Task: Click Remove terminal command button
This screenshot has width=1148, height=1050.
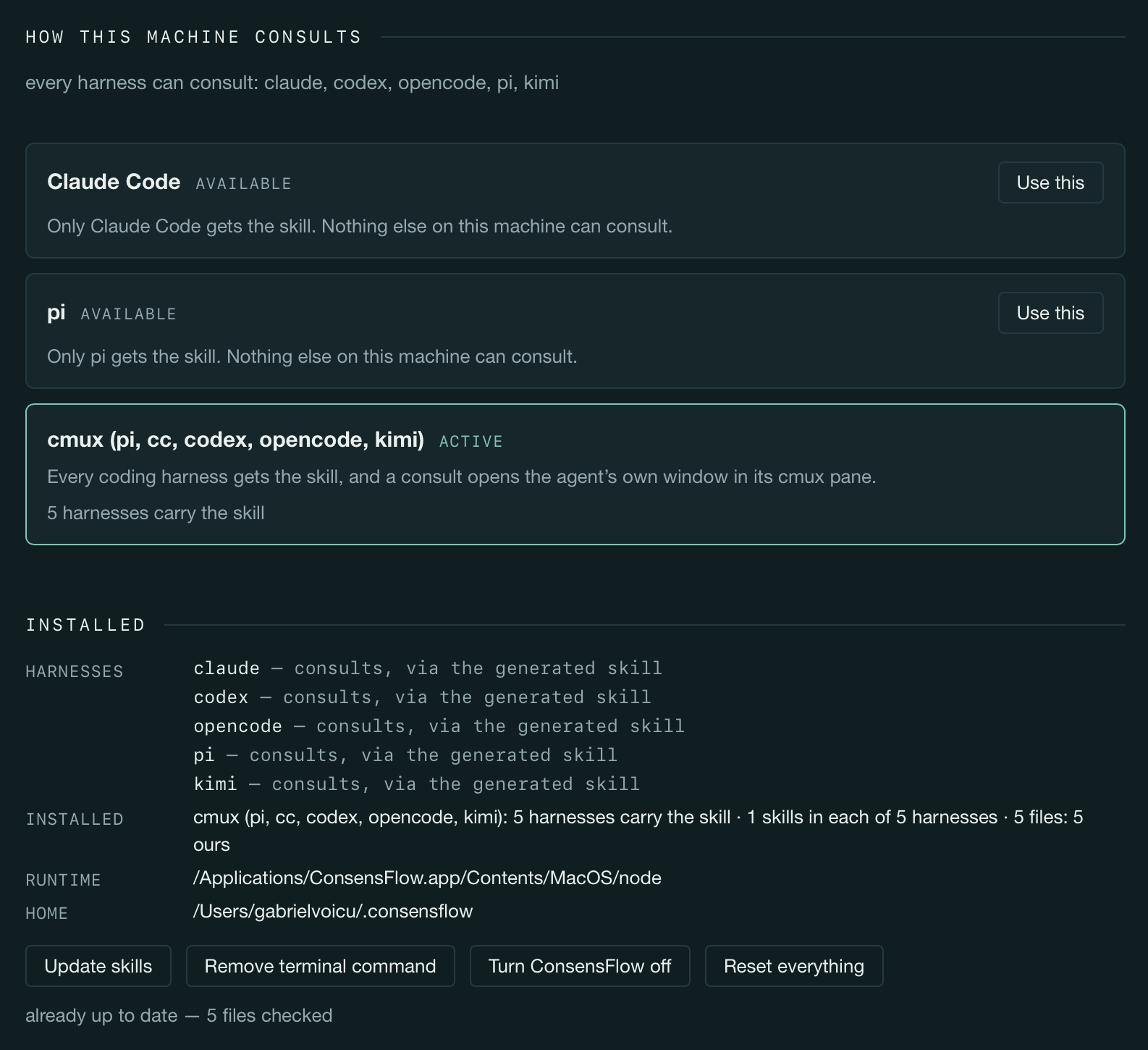Action: (321, 966)
